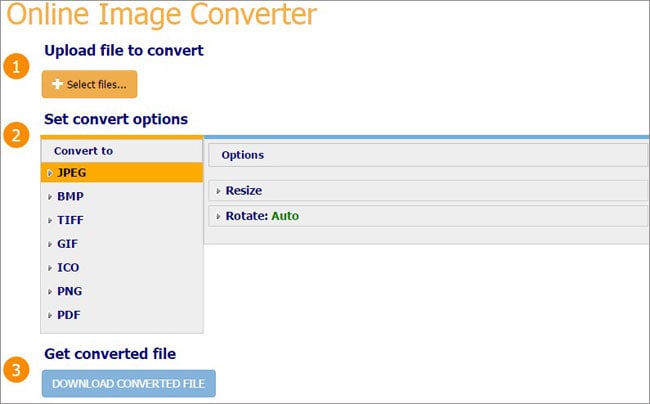Viewport: 650px width, 404px height.
Task: Select the JPEG format entry
Action: [122, 172]
